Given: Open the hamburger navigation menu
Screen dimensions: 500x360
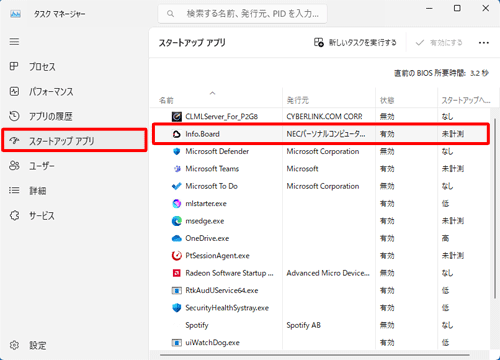Looking at the screenshot, I should point(14,42).
